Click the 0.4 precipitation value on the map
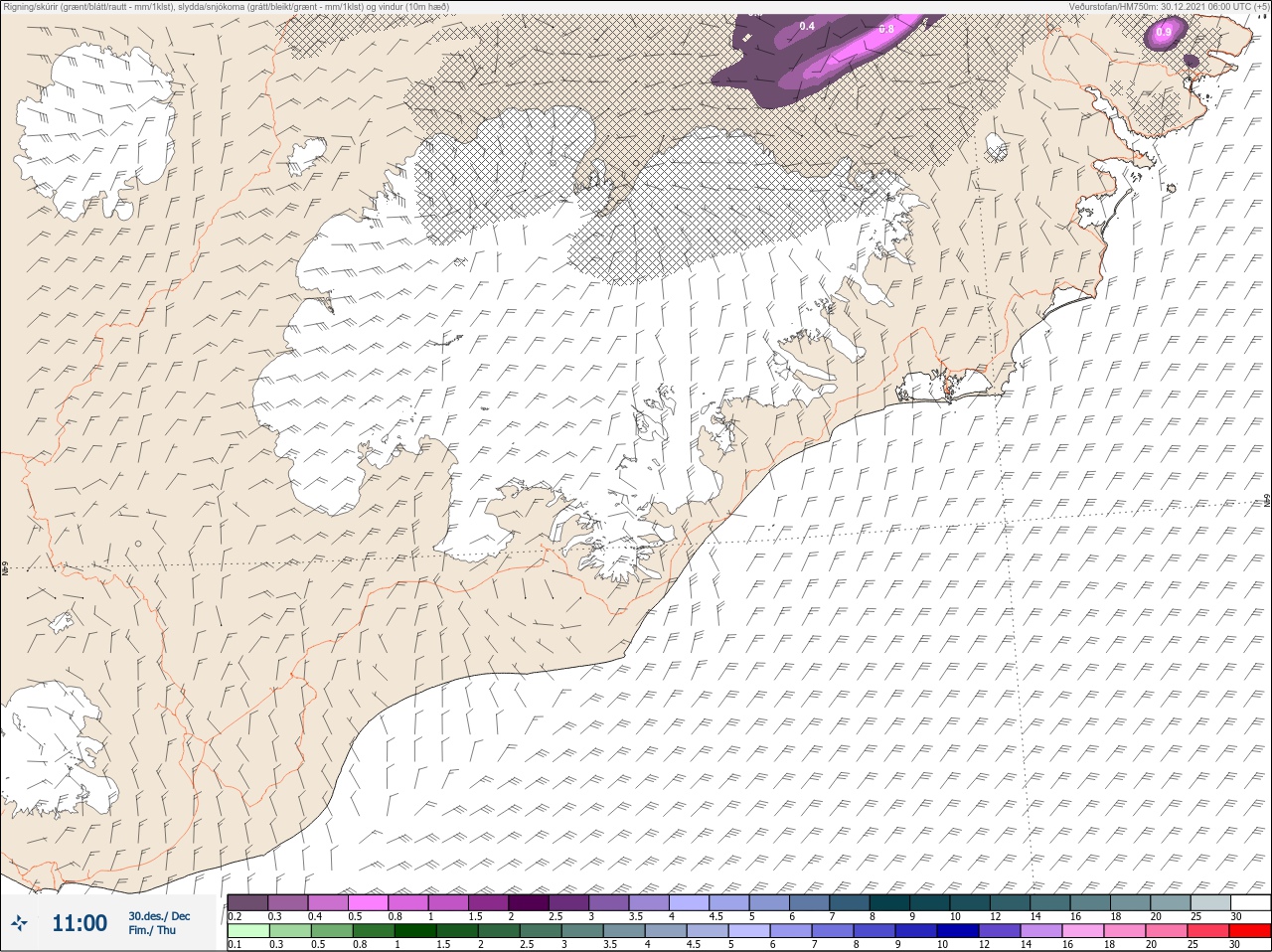Viewport: 1272px width, 952px height. click(807, 25)
